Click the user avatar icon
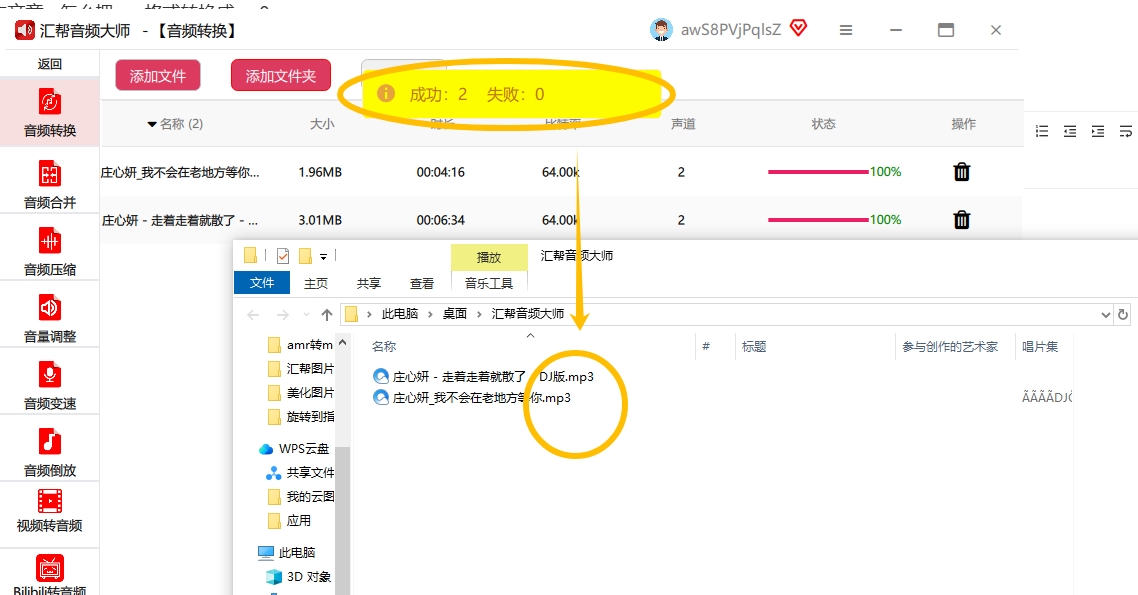The image size is (1138, 595). coord(661,30)
